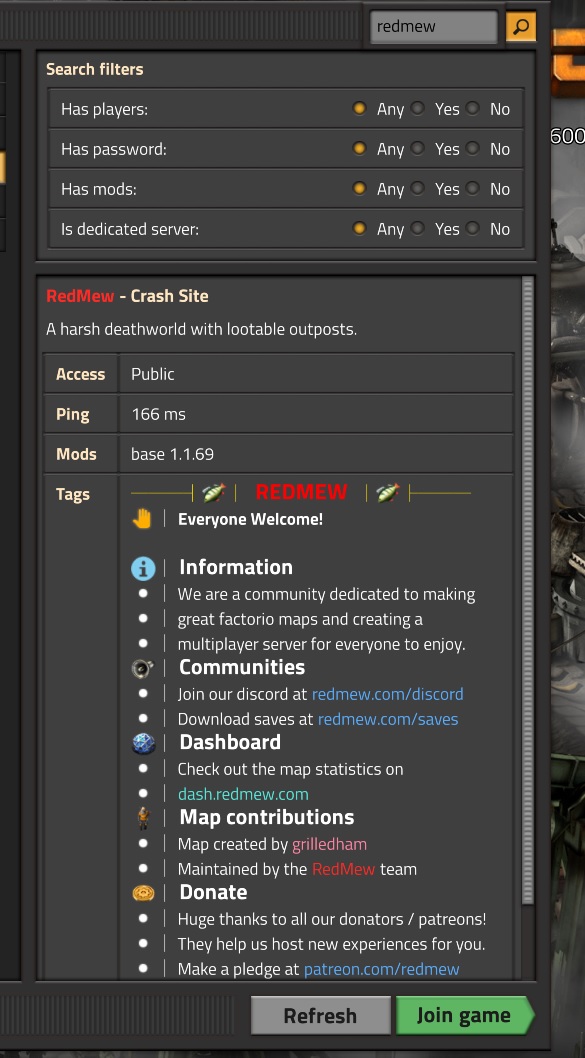Screen dimensions: 585x1058
Task: Click the deathworld description text
Action: click(x=201, y=330)
